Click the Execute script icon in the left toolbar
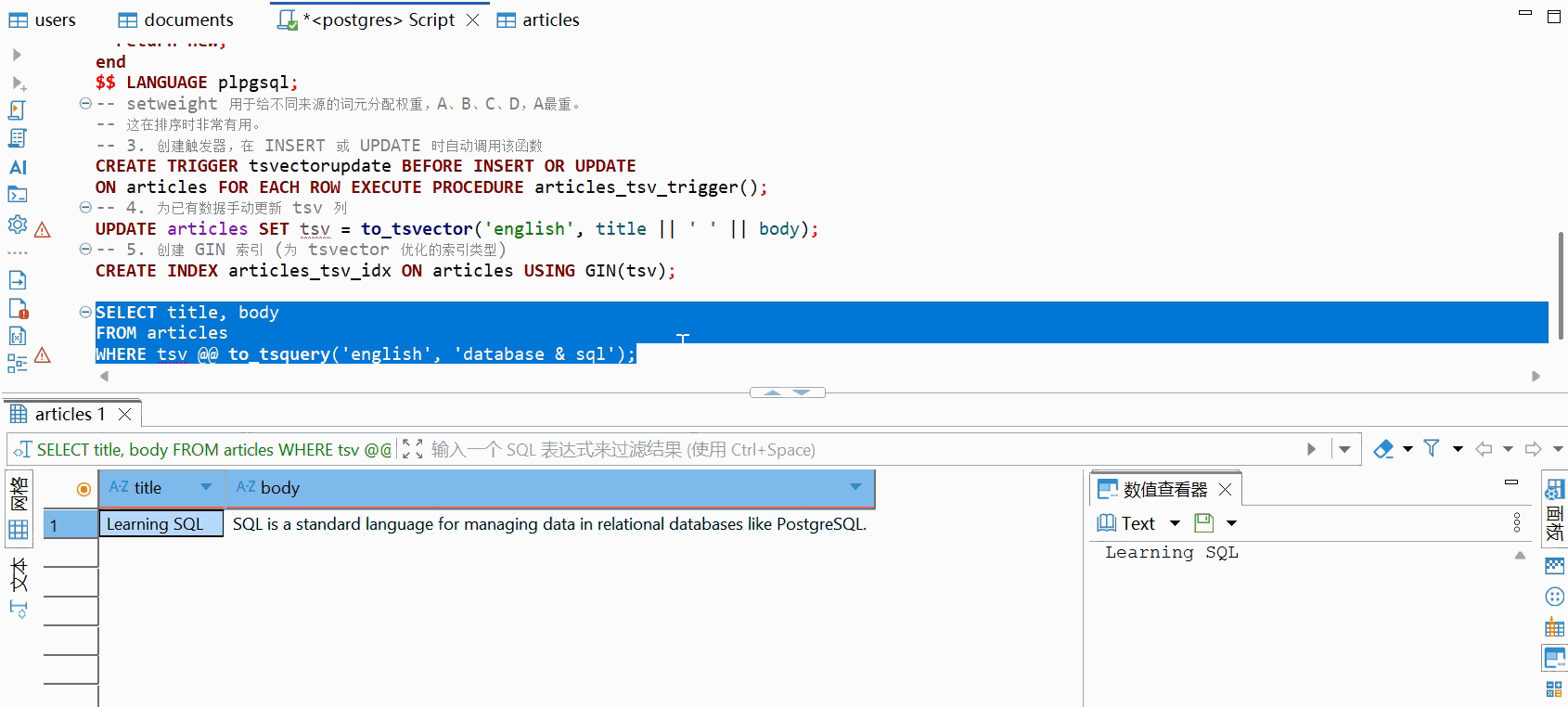1568x707 pixels. (17, 110)
